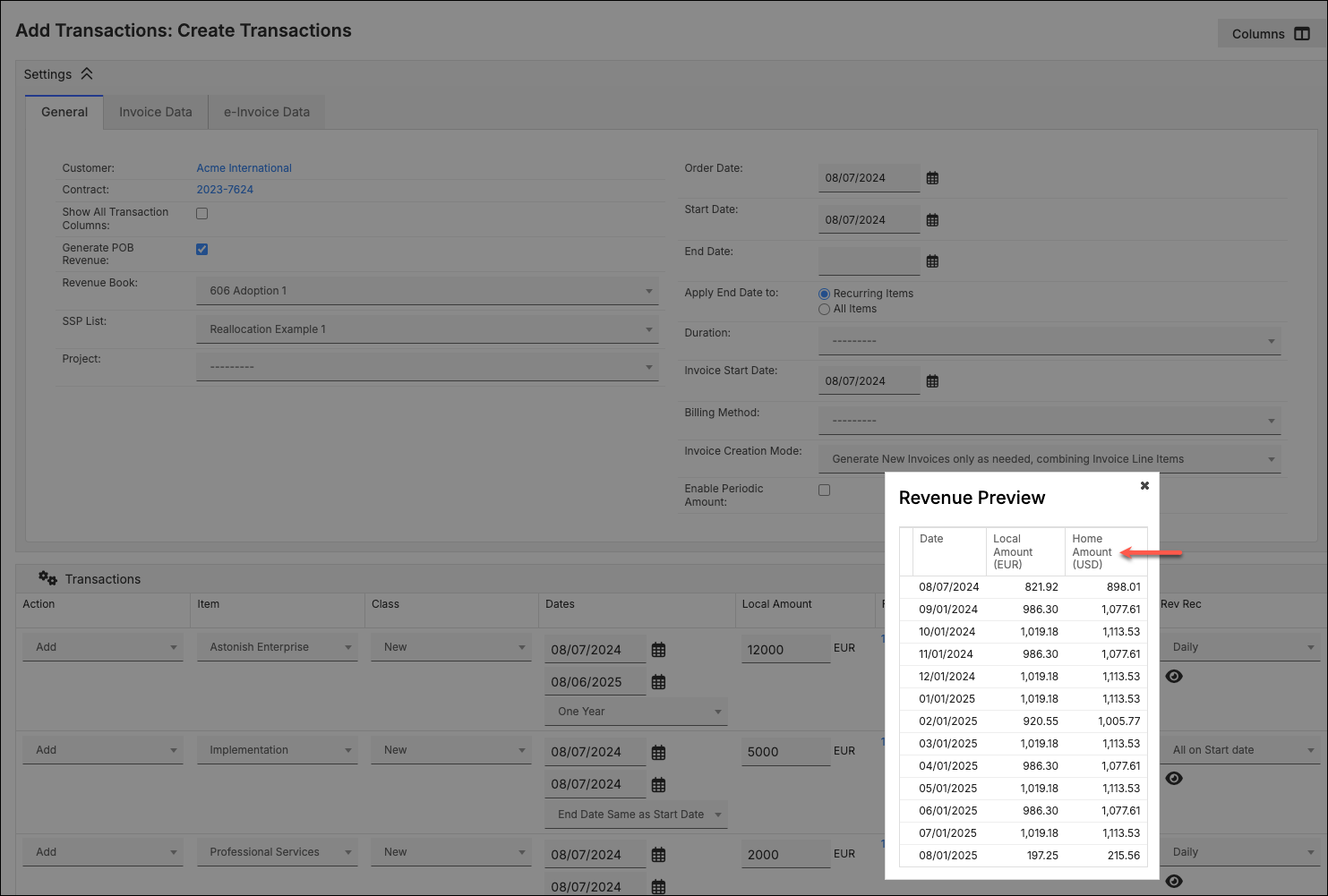The height and width of the screenshot is (896, 1328).
Task: Open Rev Rec dropdown in Professional Services row
Action: tap(1240, 852)
